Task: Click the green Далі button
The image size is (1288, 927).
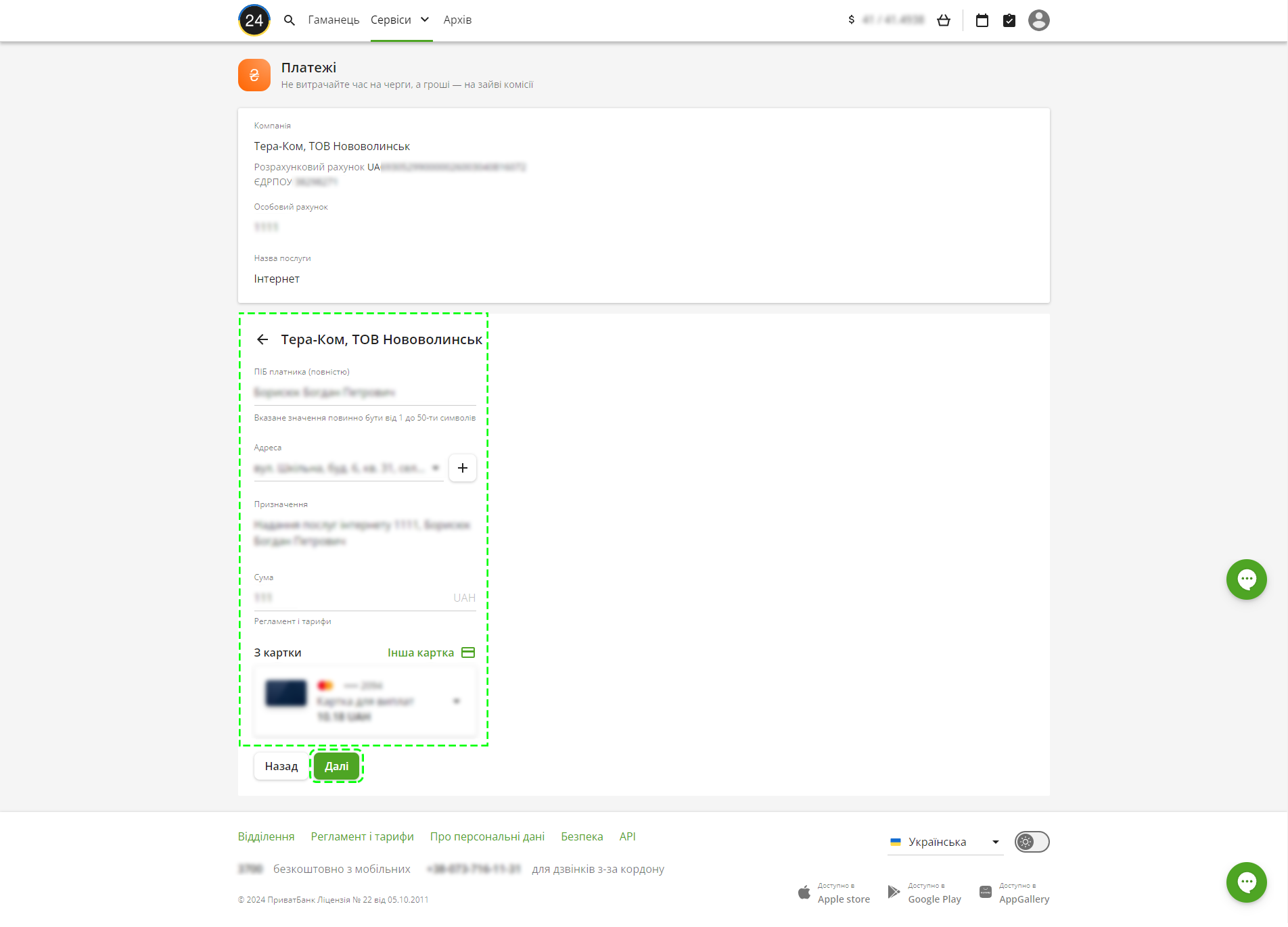Action: [337, 766]
